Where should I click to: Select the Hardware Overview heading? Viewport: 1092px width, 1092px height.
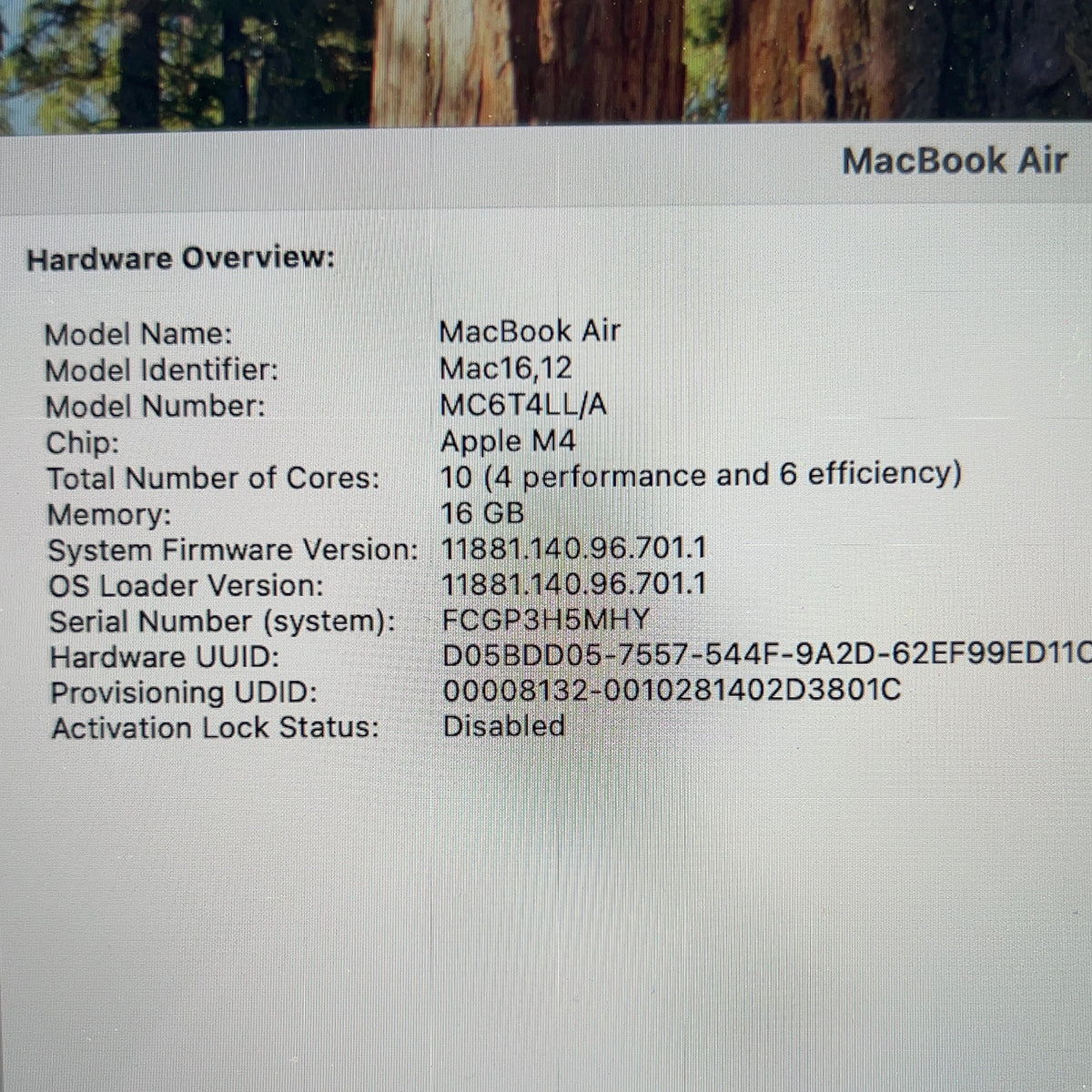pyautogui.click(x=181, y=258)
